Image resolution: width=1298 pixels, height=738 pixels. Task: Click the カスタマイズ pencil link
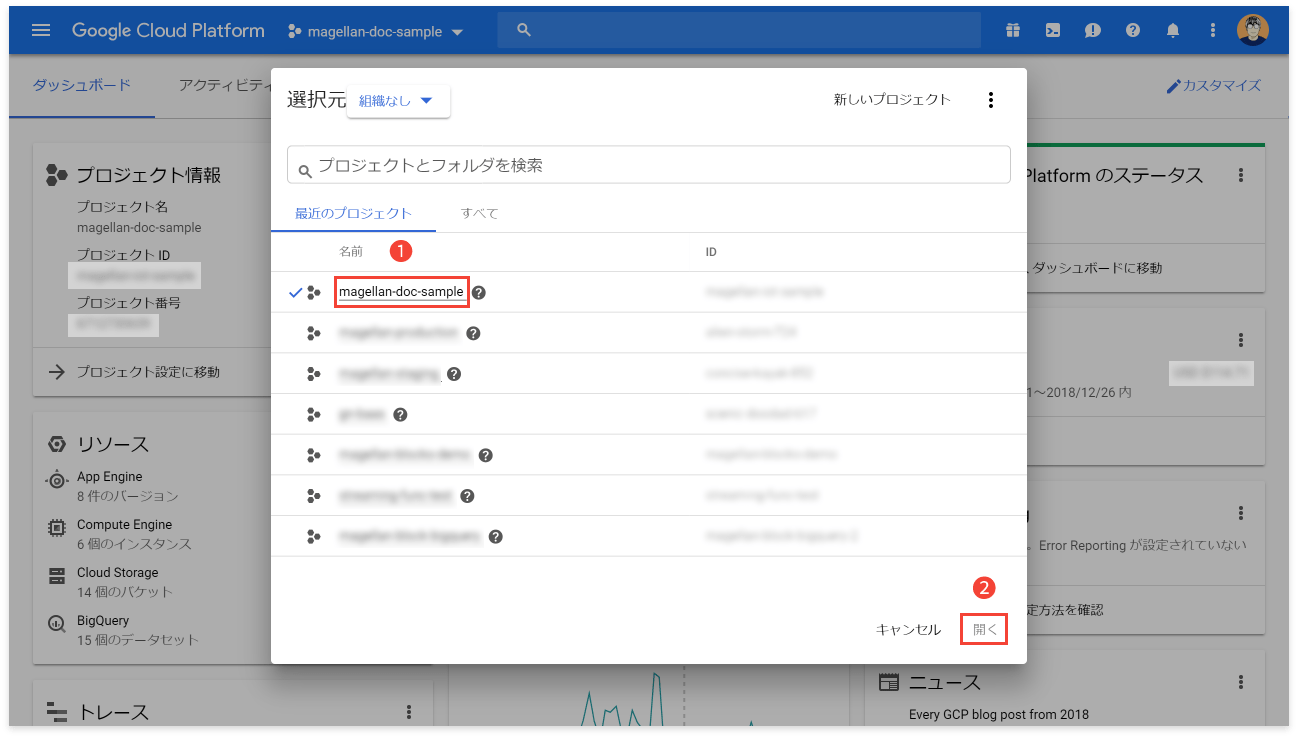[x=1214, y=86]
